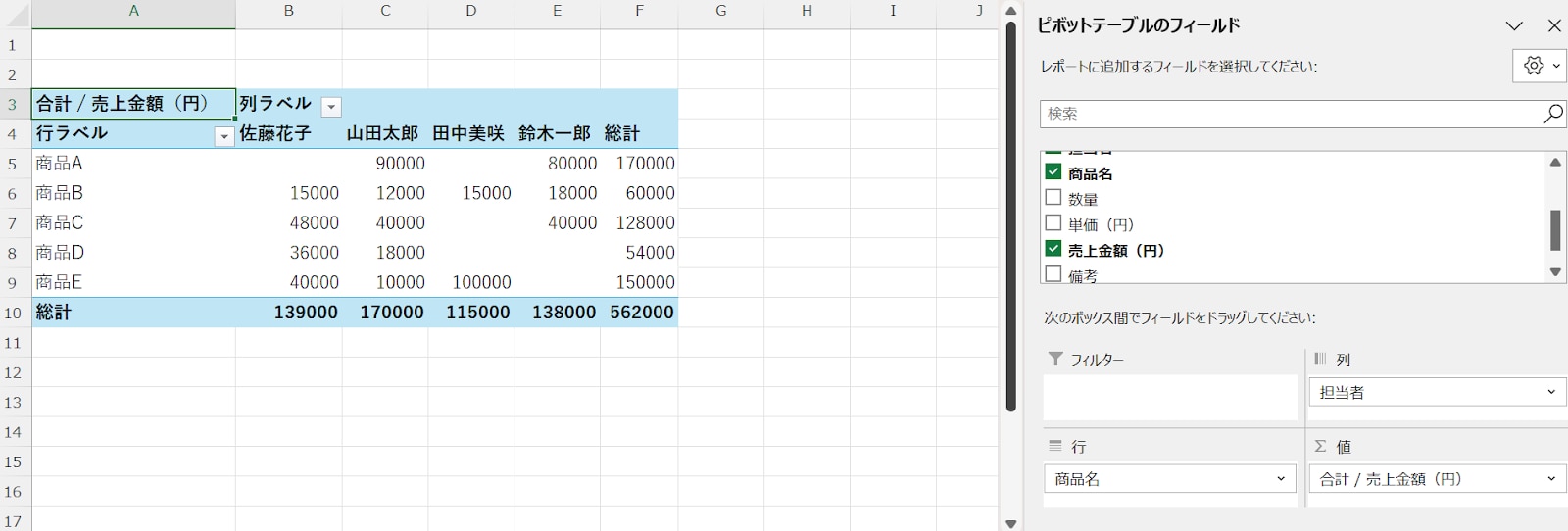Select the 商品B row label
Image resolution: width=1568 pixels, height=531 pixels.
click(x=134, y=193)
